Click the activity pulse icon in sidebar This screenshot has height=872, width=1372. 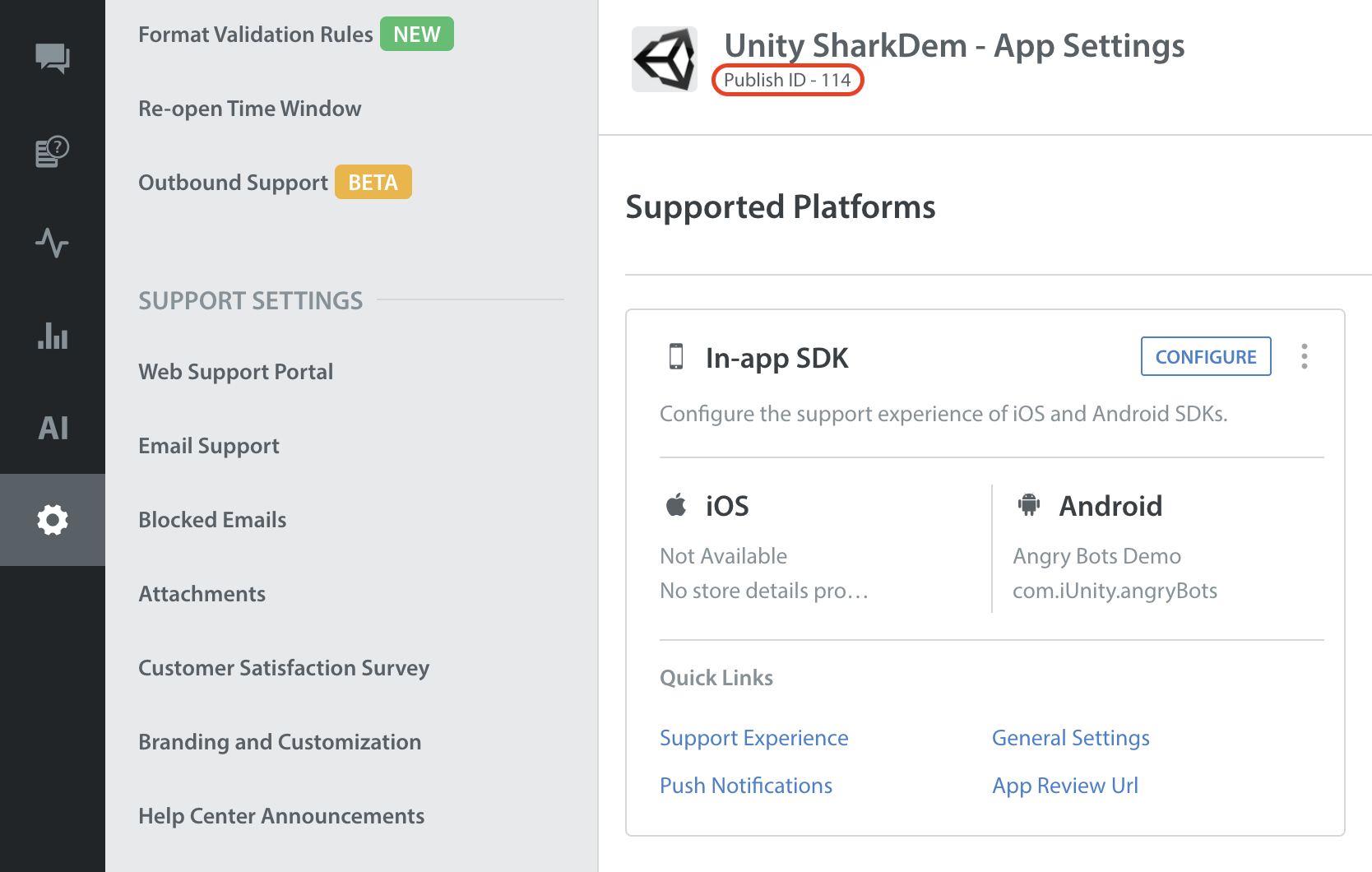point(53,243)
